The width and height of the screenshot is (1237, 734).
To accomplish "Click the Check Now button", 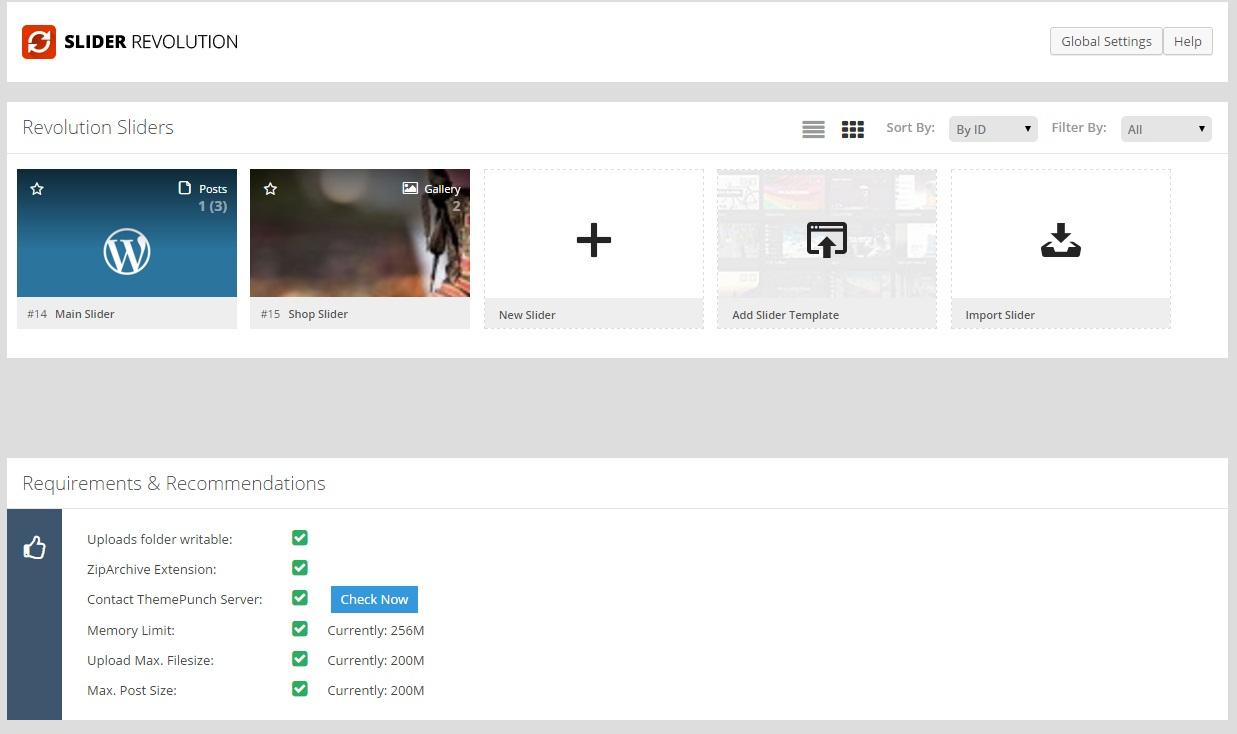I will pyautogui.click(x=374, y=599).
